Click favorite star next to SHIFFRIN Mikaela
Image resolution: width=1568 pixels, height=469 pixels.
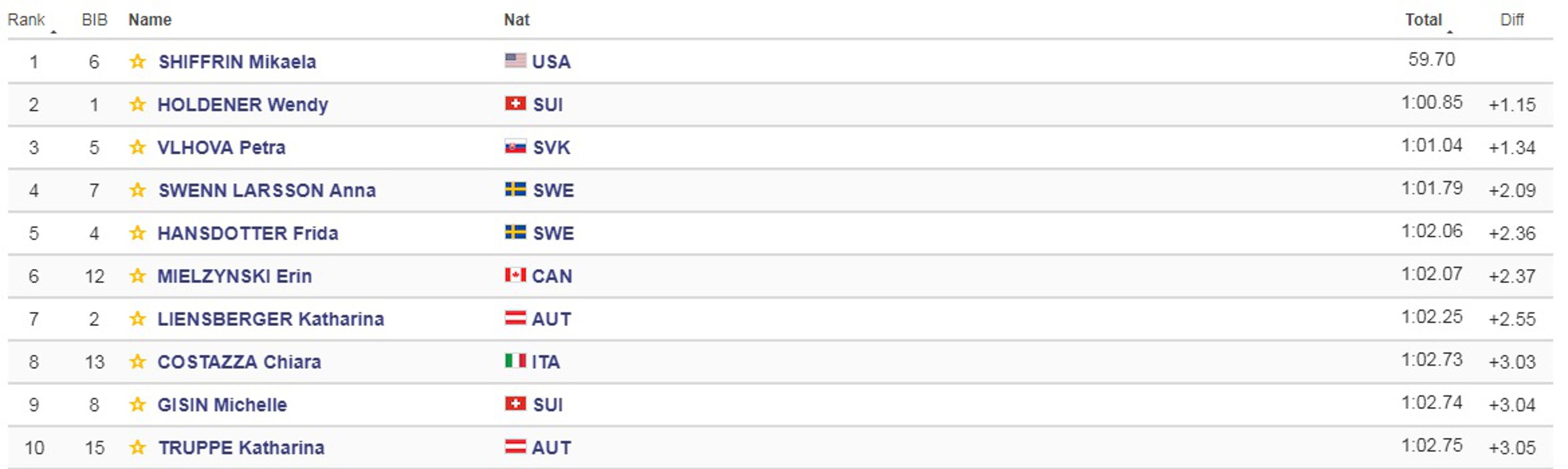tap(137, 61)
